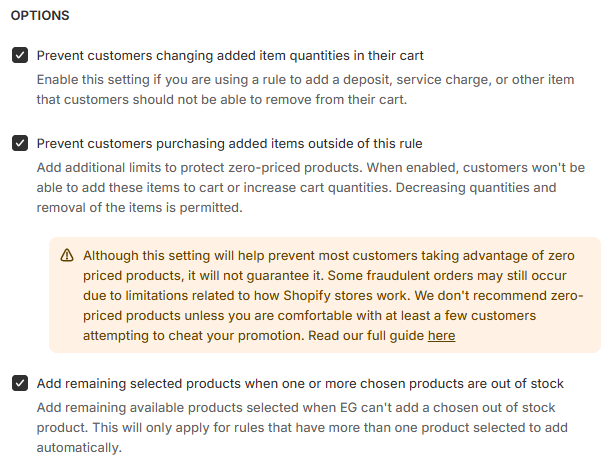Viewport: 611px width, 467px height.
Task: Uncheck 'Prevent customers changing added item quantities' checkbox
Action: 20,55
